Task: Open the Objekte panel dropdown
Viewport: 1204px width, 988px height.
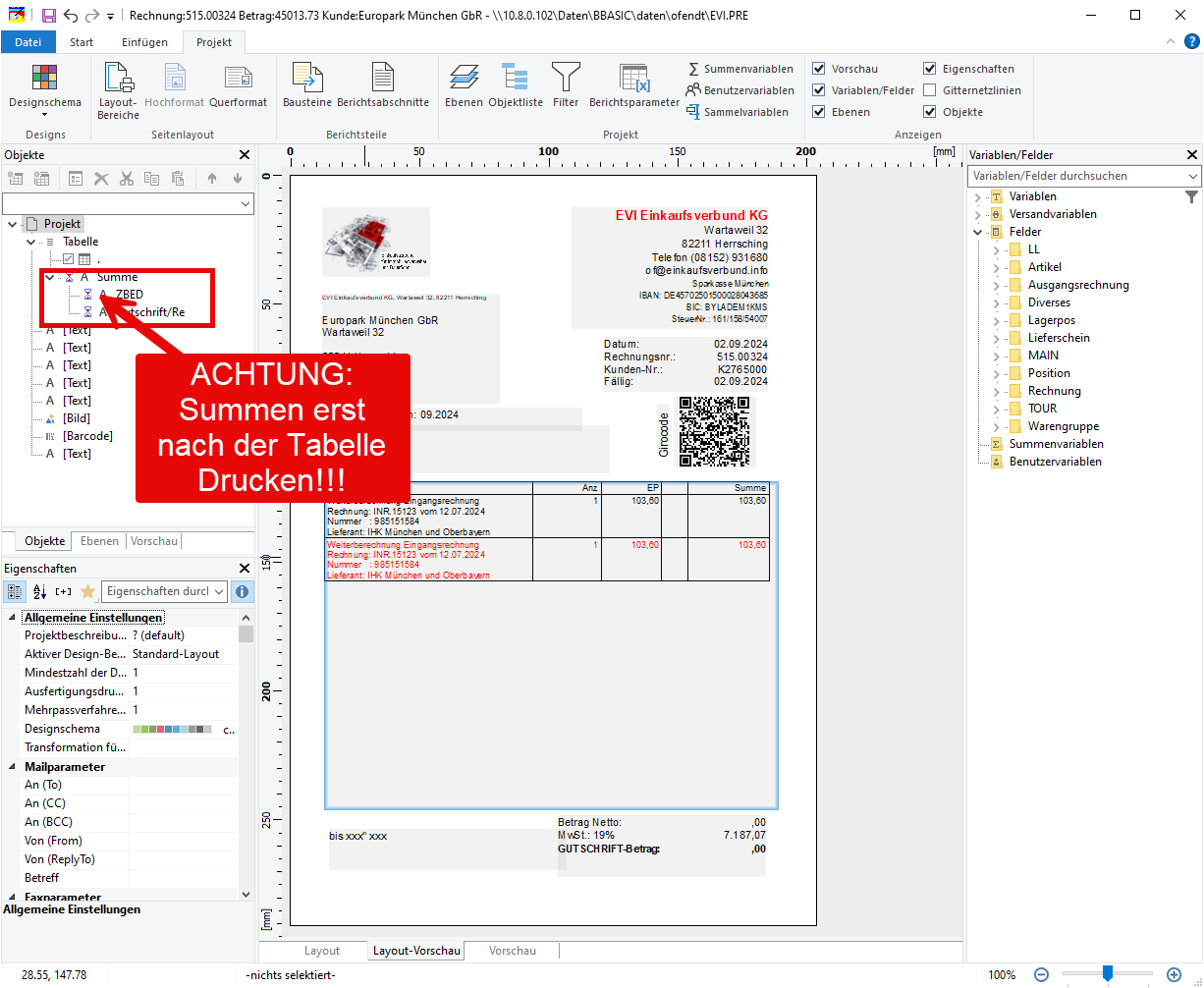Action: point(245,203)
